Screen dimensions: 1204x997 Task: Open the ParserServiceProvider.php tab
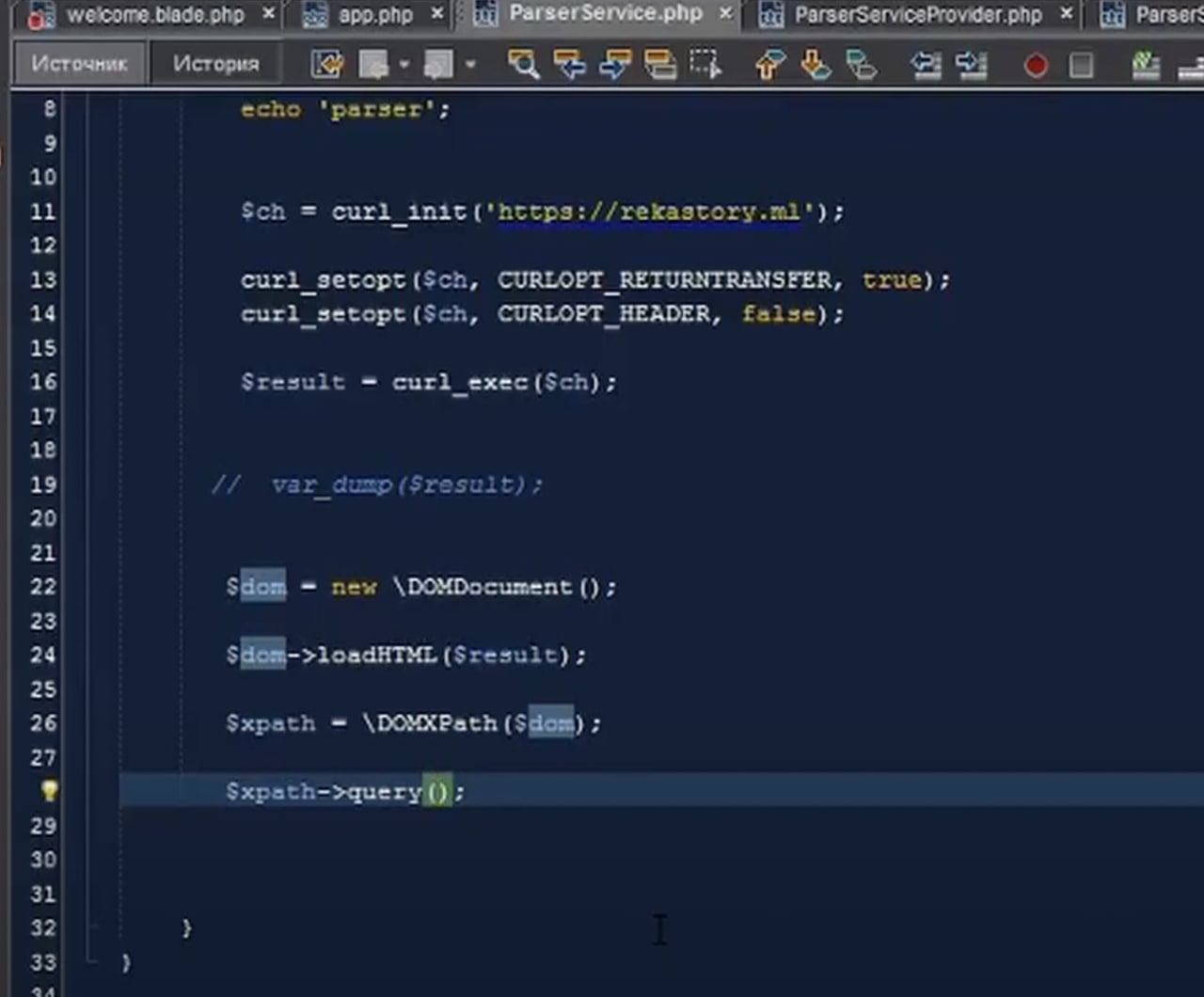(917, 15)
